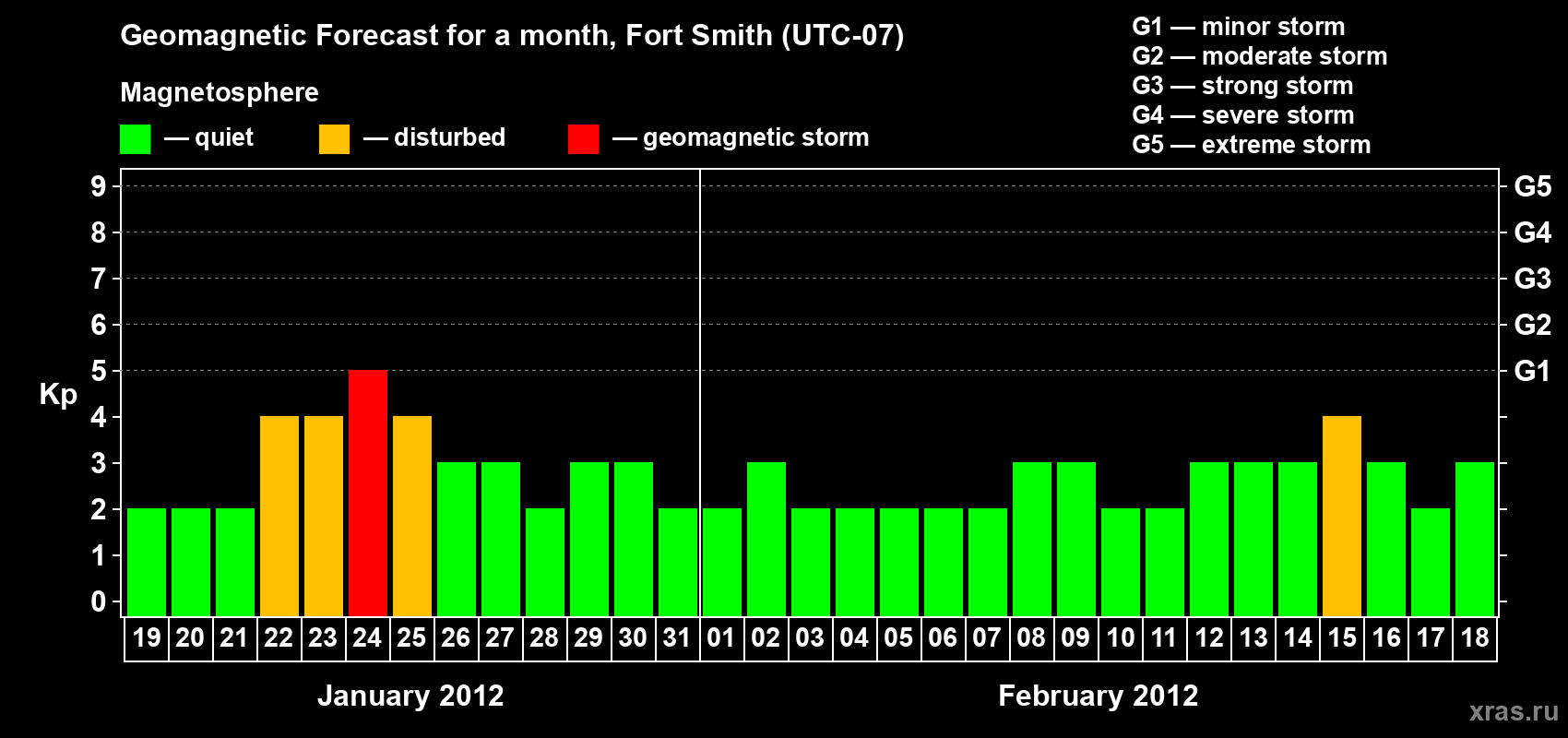Image resolution: width=1568 pixels, height=738 pixels.
Task: Click the green bar for February 02
Action: (766, 540)
